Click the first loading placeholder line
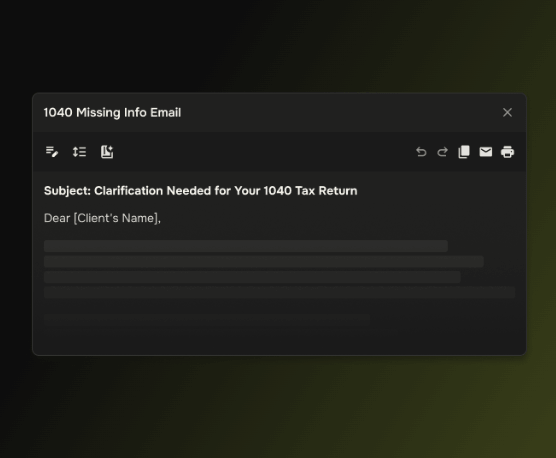This screenshot has height=458, width=556. [246, 246]
